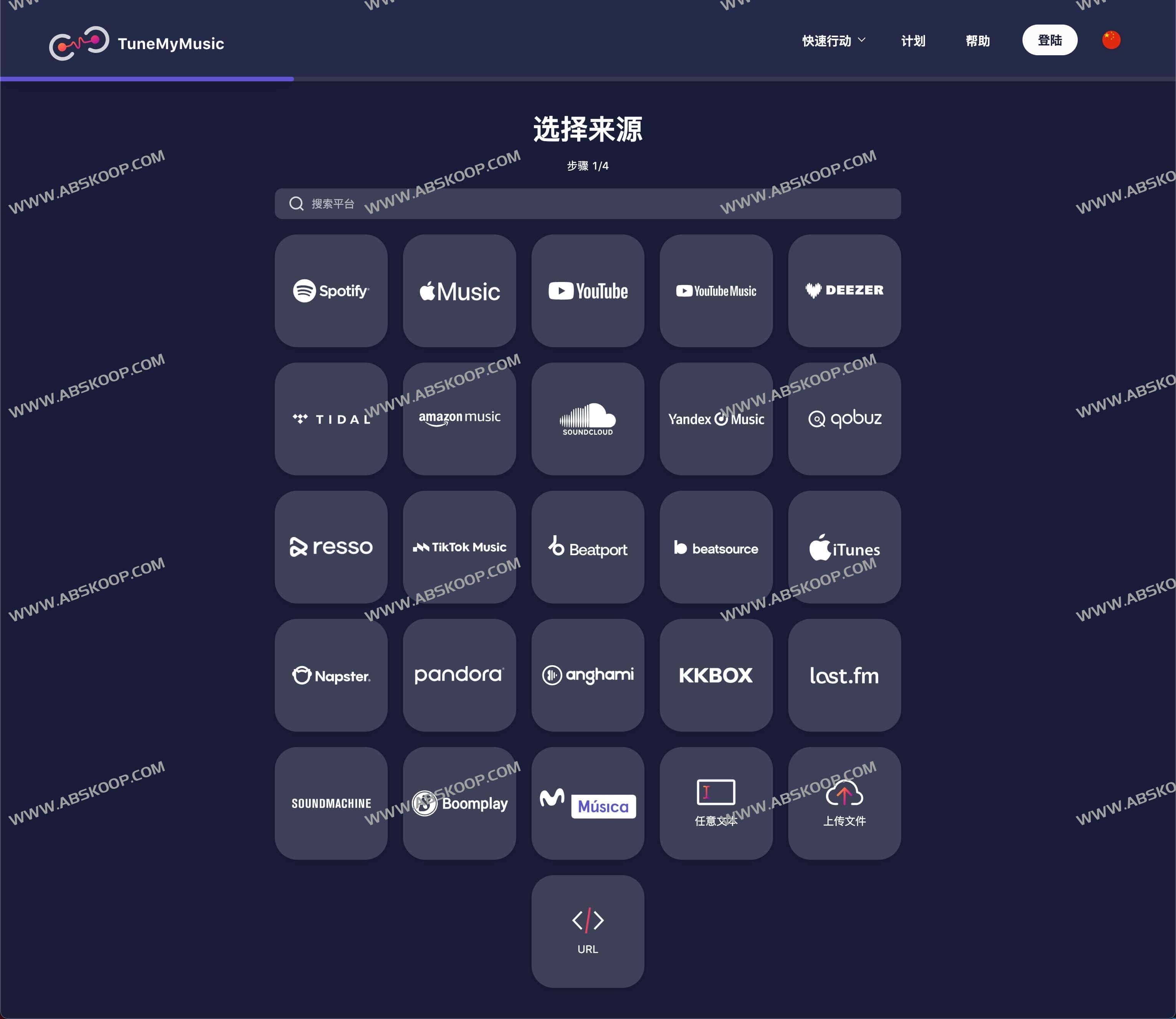Select the TIDAL platform tile

[x=330, y=419]
